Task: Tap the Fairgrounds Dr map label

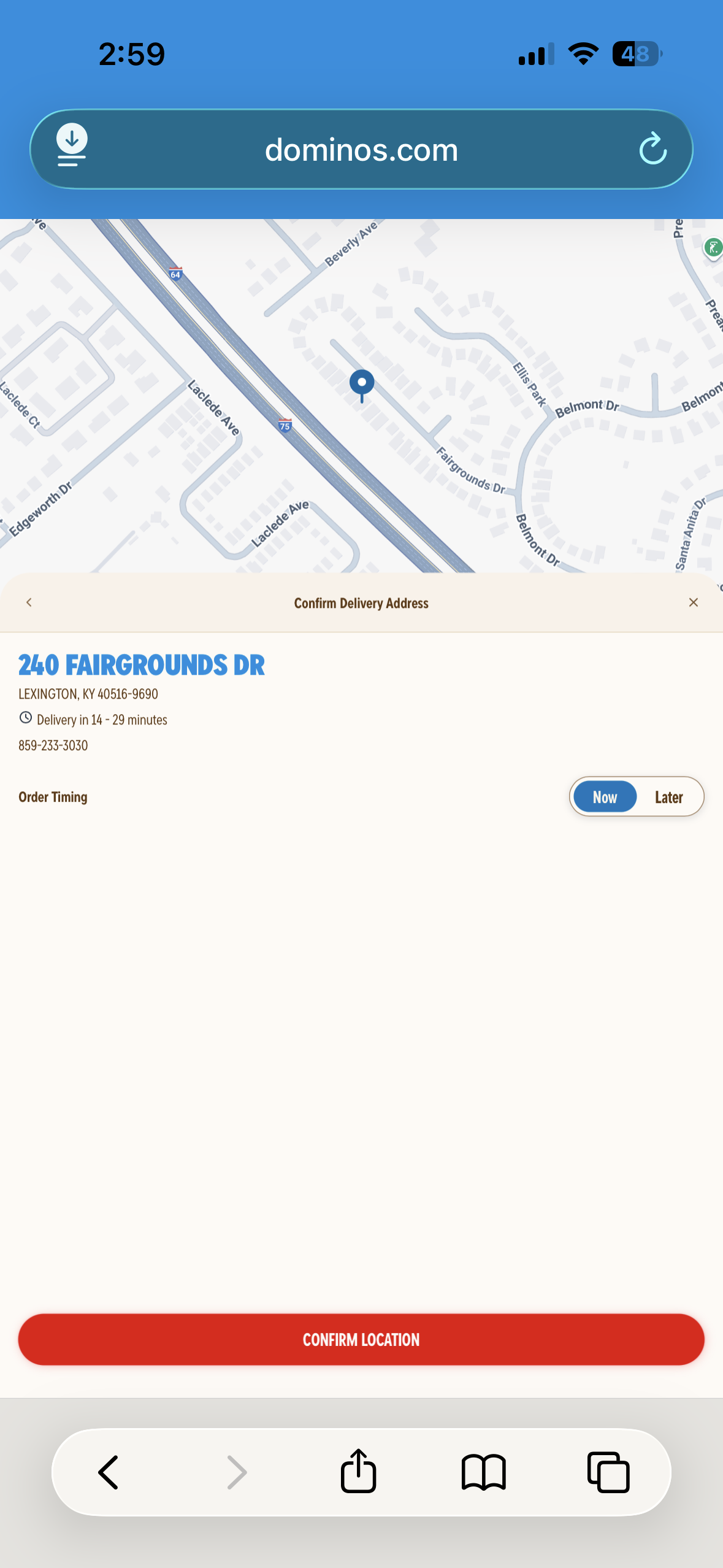Action: coord(471,471)
